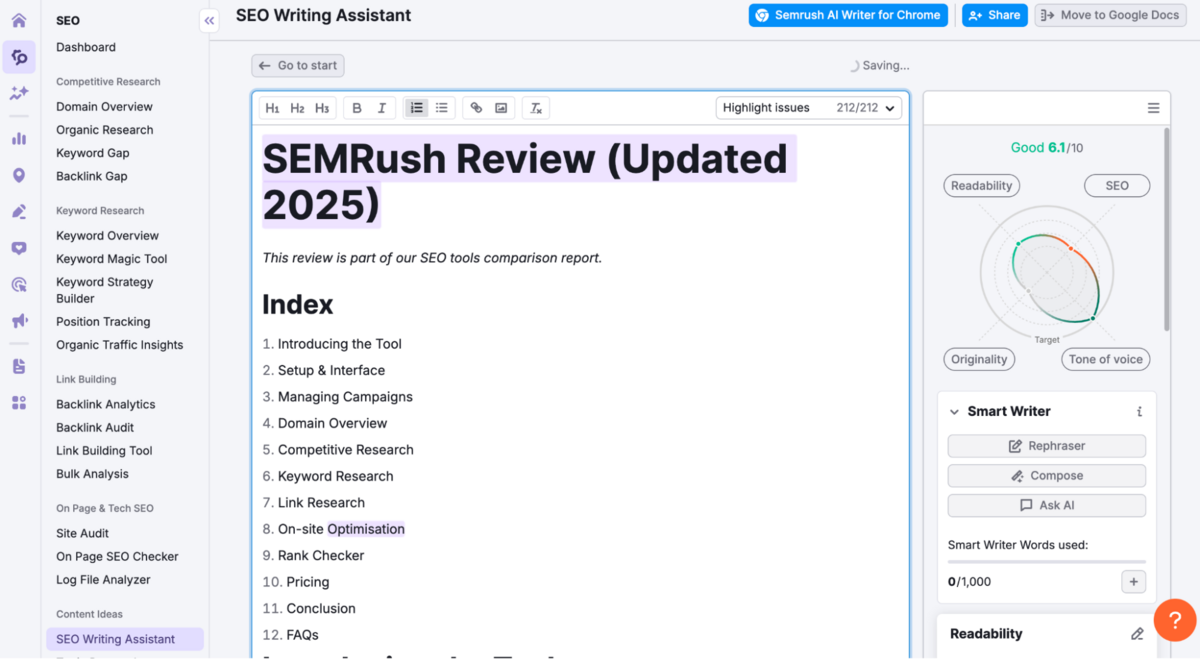Select the Readability score label
The width and height of the screenshot is (1200, 659).
point(981,185)
